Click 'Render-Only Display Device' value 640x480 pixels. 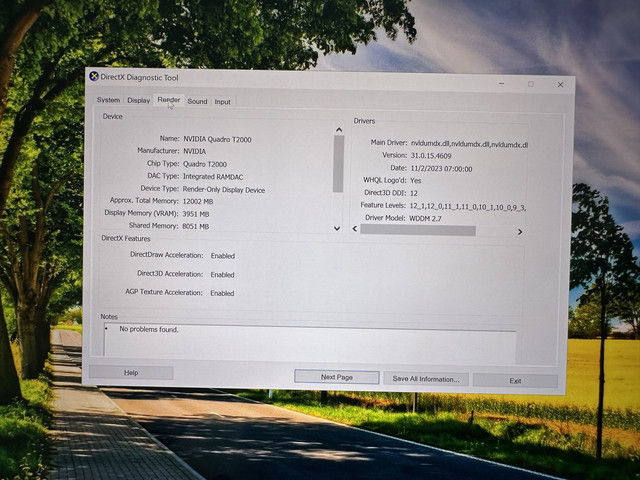click(224, 190)
